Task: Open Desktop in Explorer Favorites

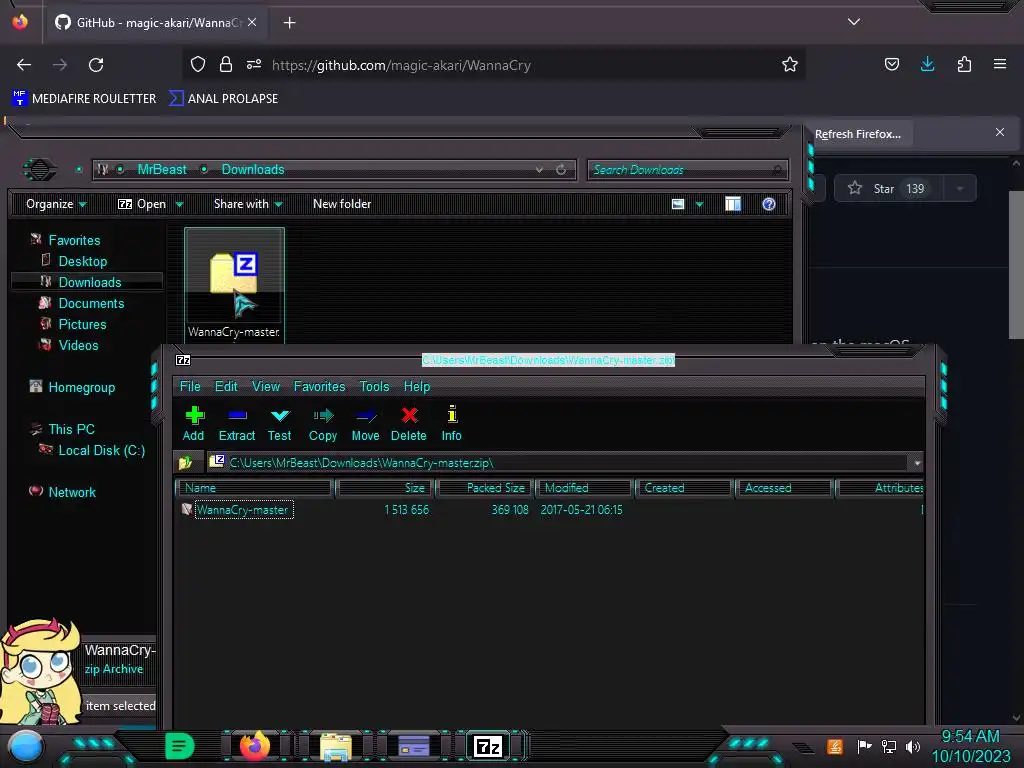Action: [83, 261]
